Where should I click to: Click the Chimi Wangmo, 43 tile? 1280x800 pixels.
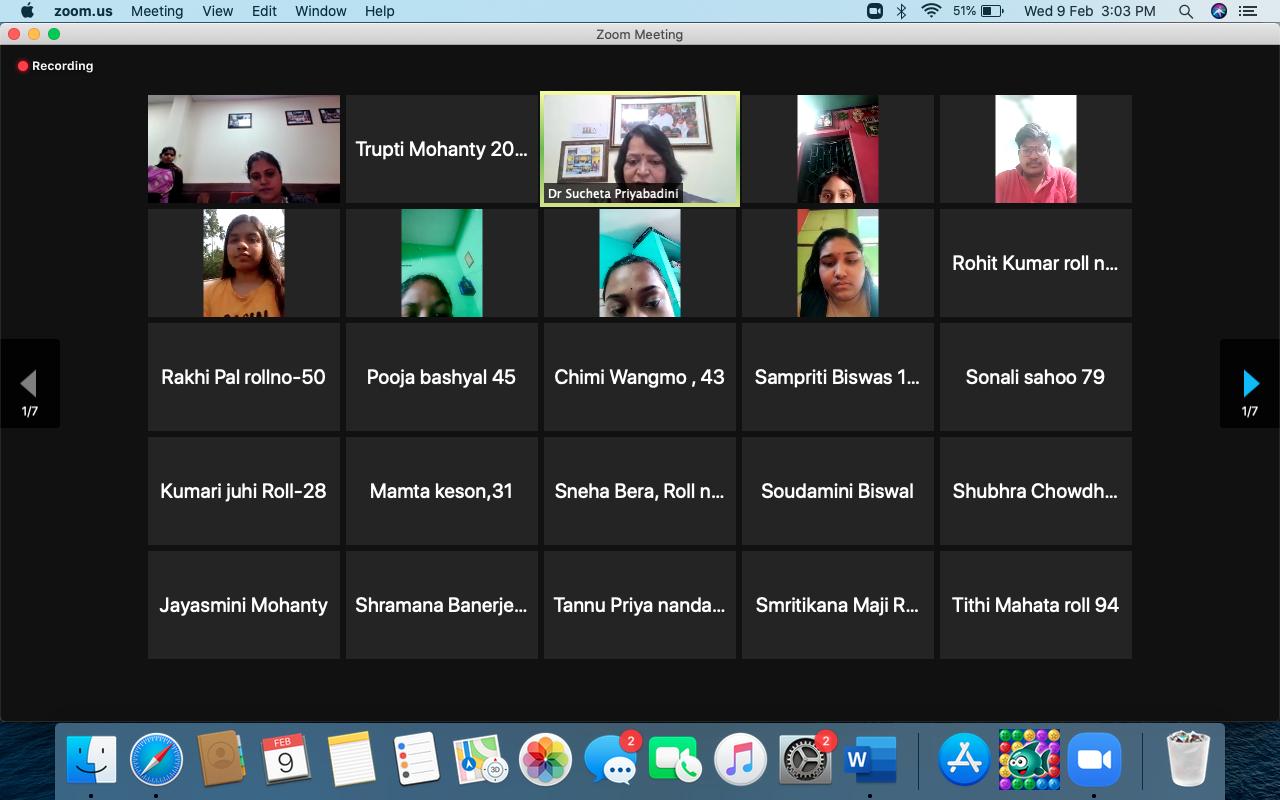640,377
